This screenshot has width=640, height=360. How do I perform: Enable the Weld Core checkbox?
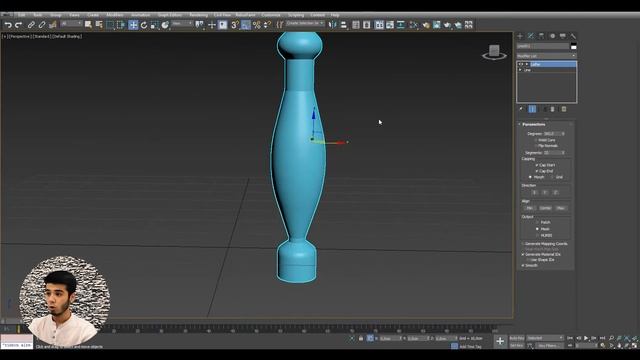click(536, 140)
